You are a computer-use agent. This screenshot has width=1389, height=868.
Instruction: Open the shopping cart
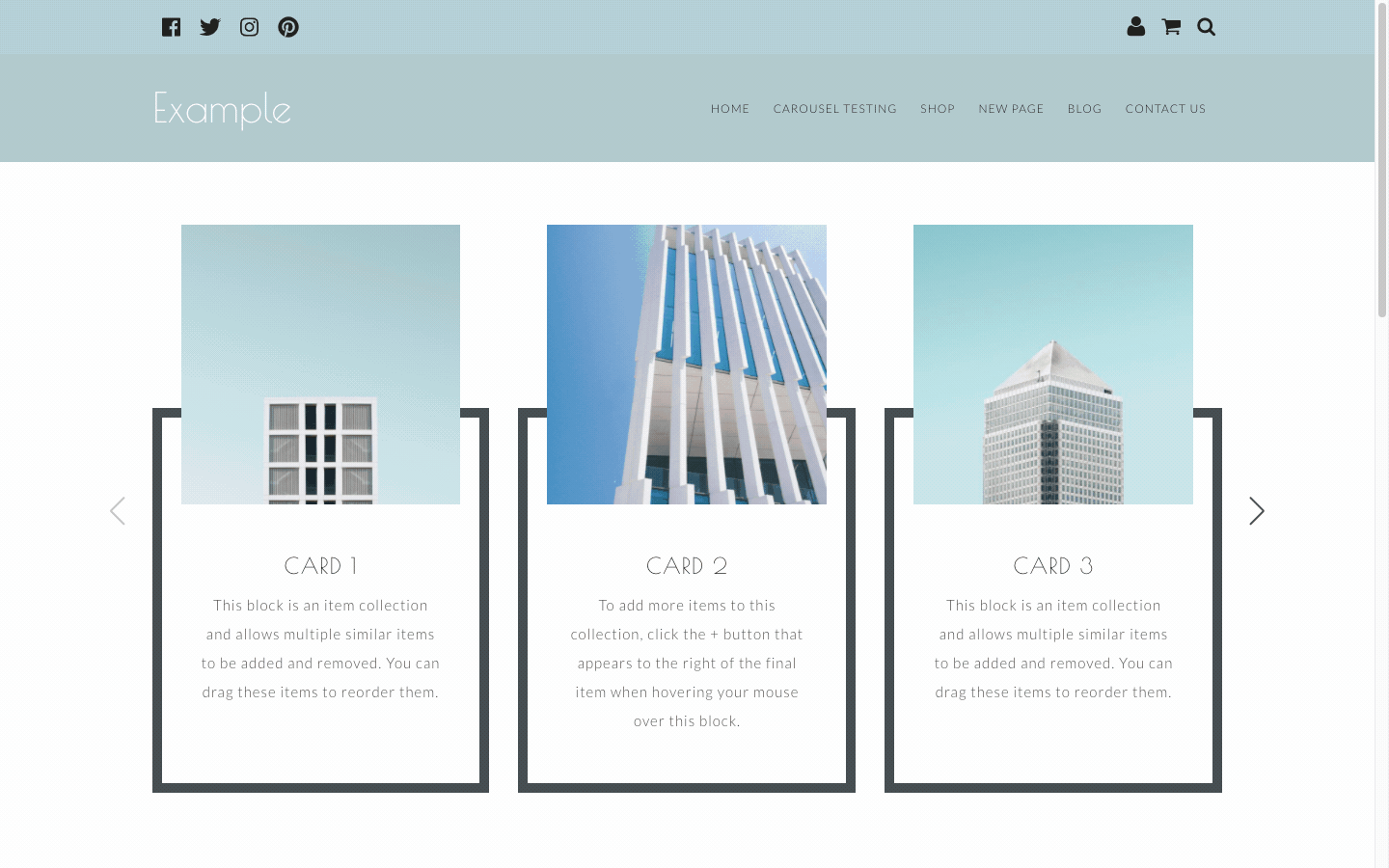[1171, 27]
